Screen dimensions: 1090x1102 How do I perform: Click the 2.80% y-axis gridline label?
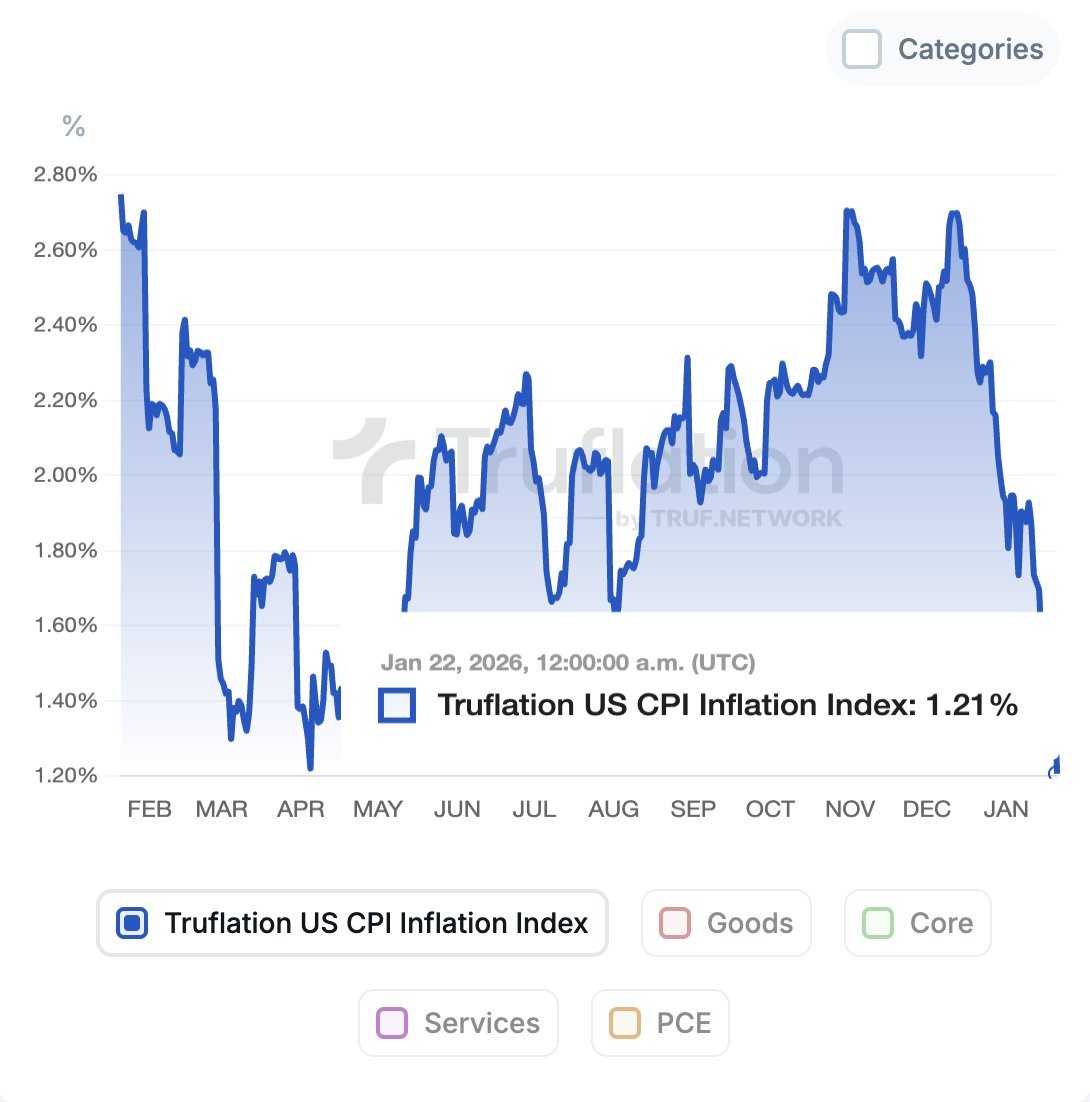pyautogui.click(x=65, y=174)
